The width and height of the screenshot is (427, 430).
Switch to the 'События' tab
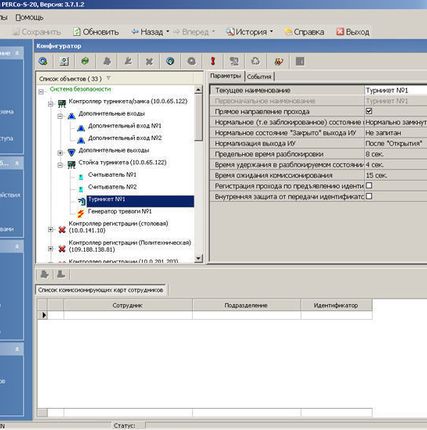point(259,77)
